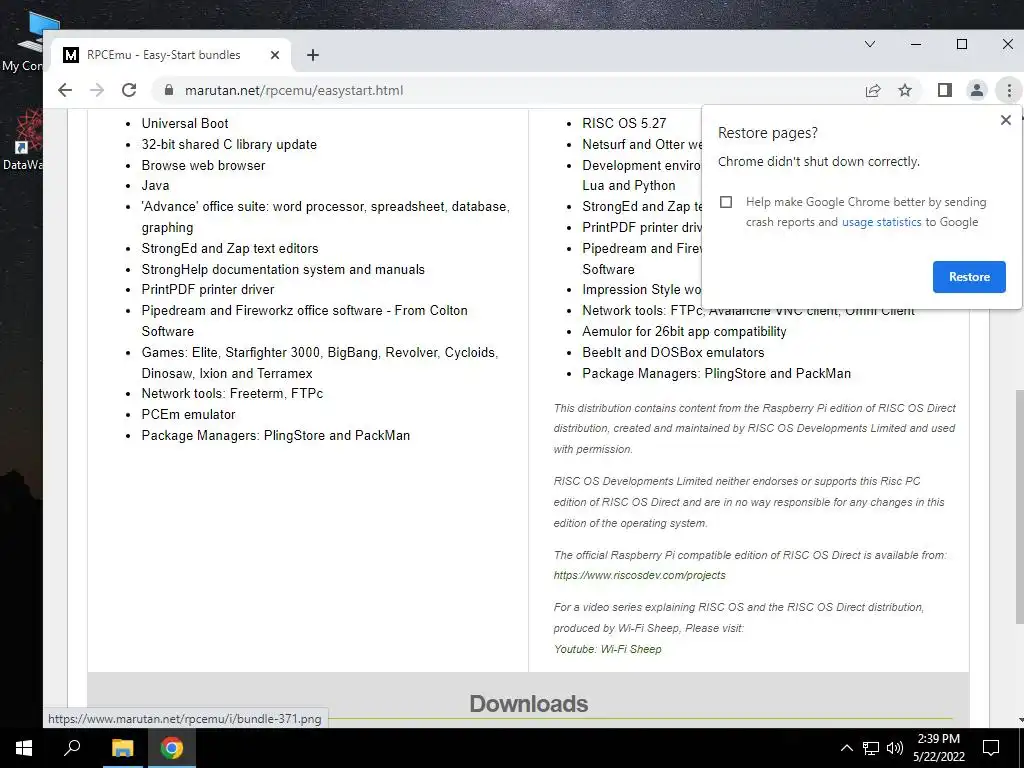The width and height of the screenshot is (1024, 768).
Task: Click 'PCEm emulator' list item
Action: [188, 414]
